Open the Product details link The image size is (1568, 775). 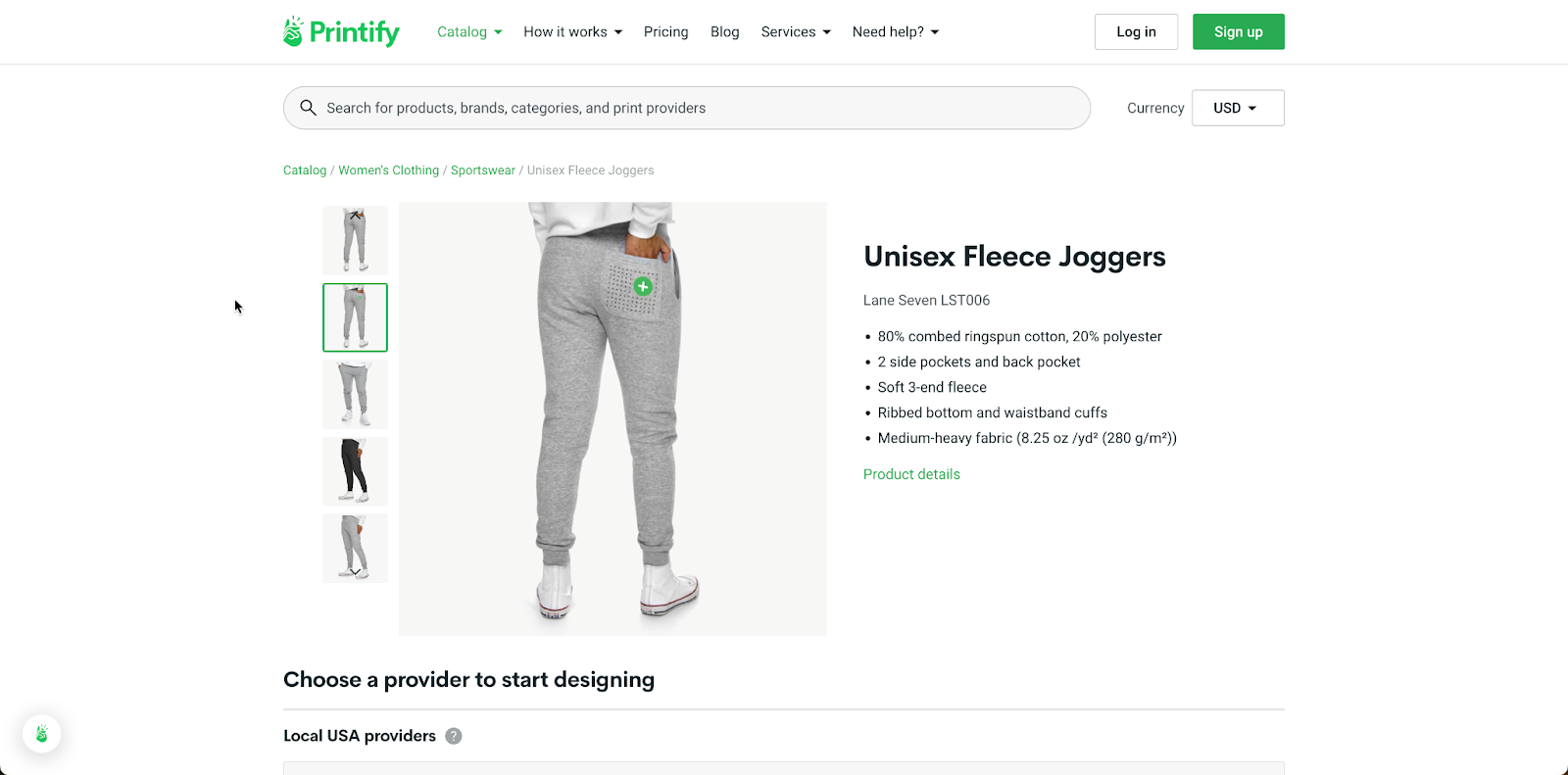911,474
